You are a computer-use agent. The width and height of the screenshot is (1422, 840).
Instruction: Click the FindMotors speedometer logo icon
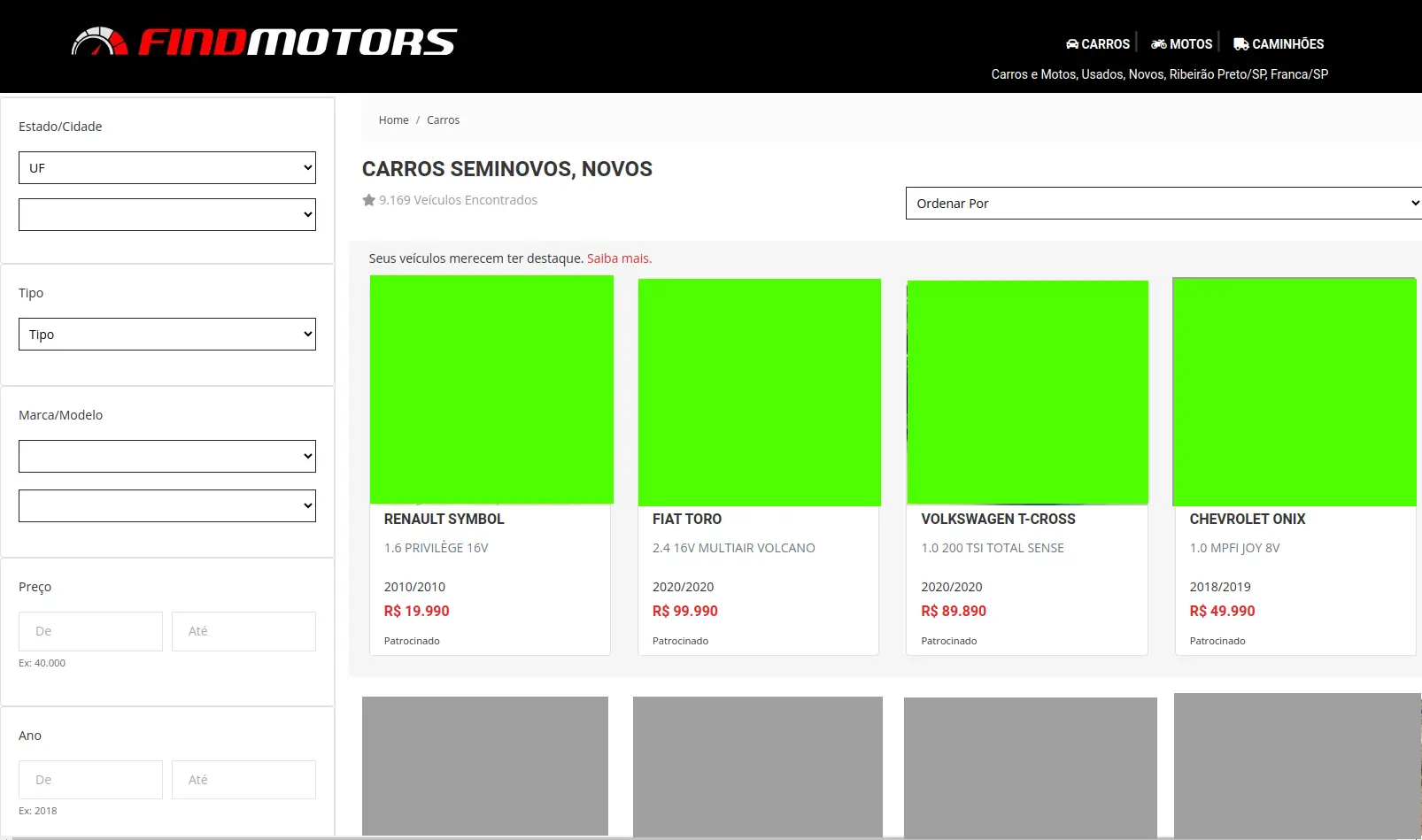100,42
